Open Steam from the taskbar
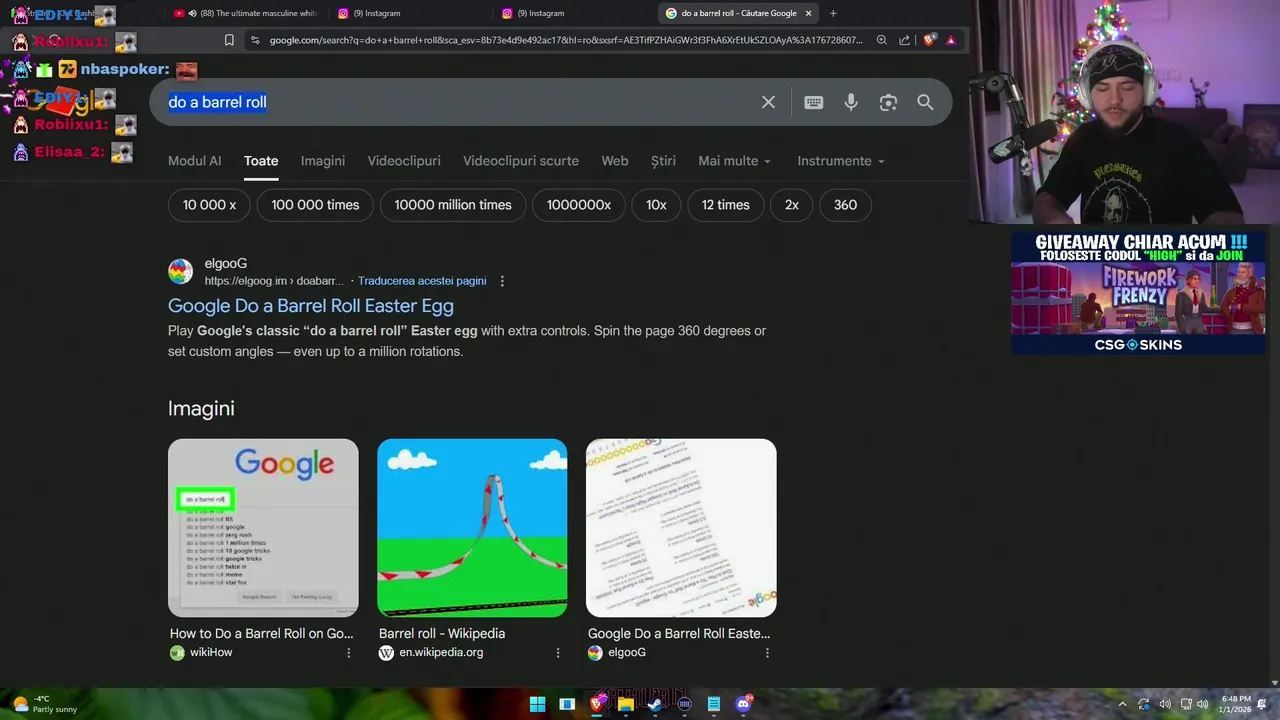The height and width of the screenshot is (720, 1280). pos(655,704)
